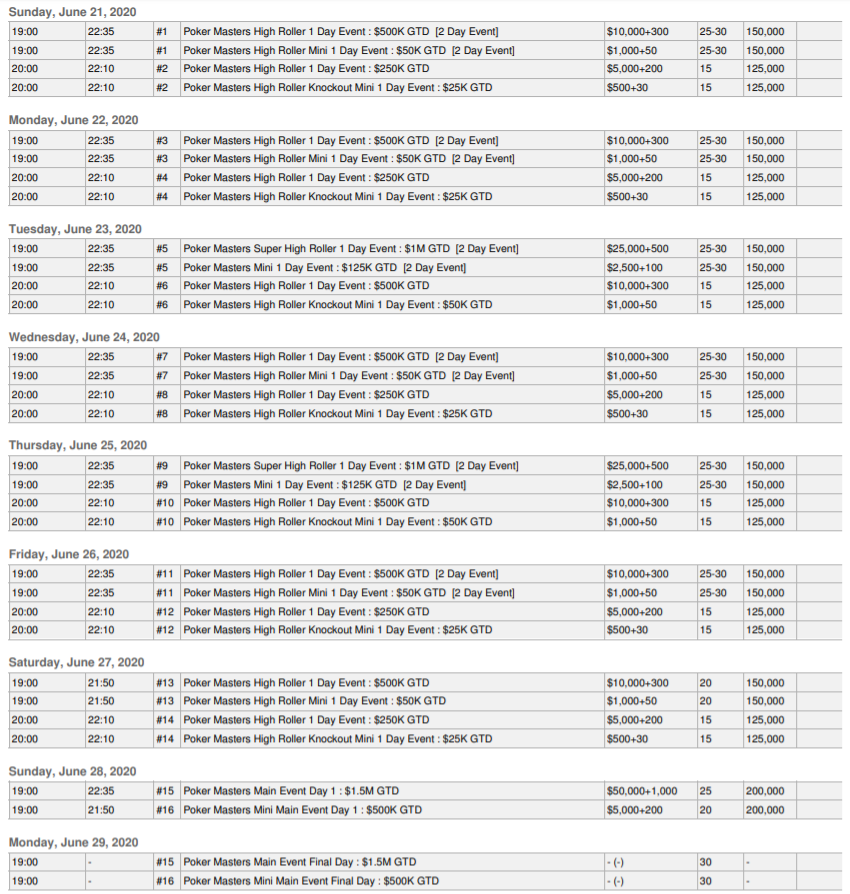Select event #13 High Roller Mini $50K GTD
The image size is (850, 894).
point(314,701)
